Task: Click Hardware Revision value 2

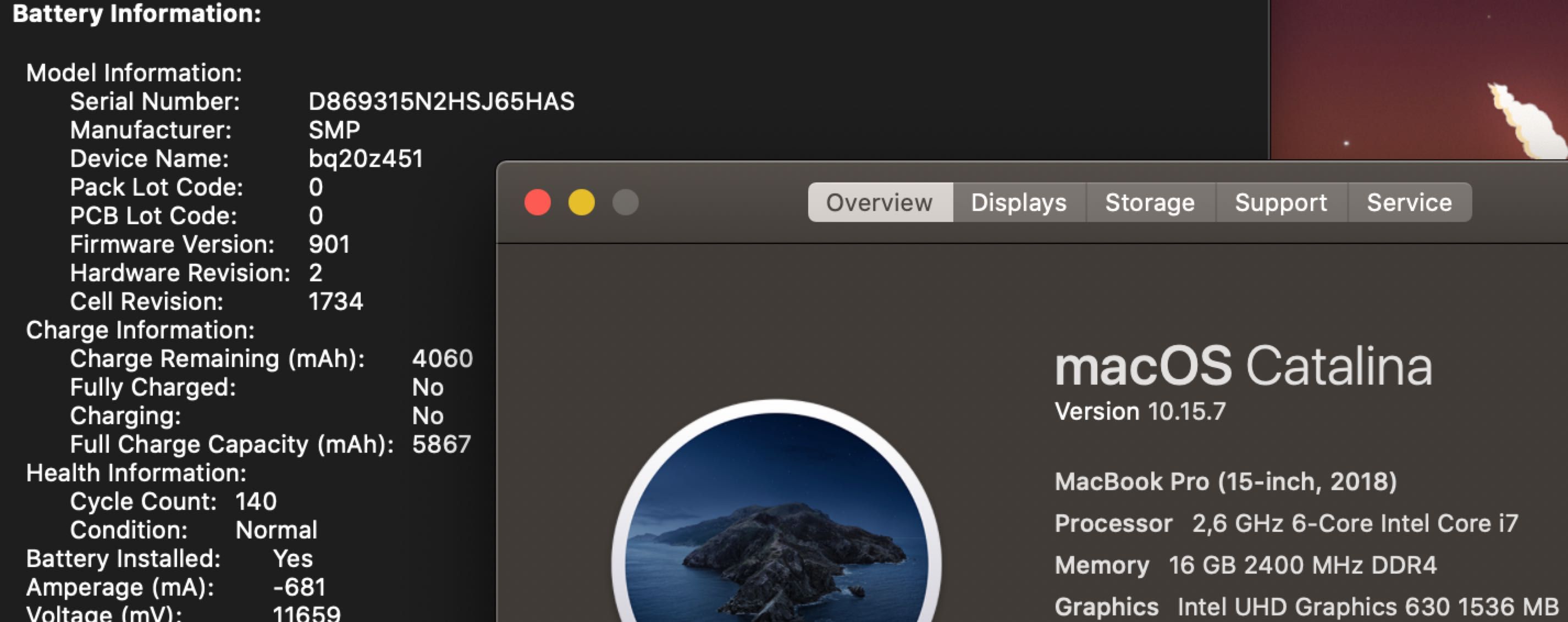Action: coord(316,273)
